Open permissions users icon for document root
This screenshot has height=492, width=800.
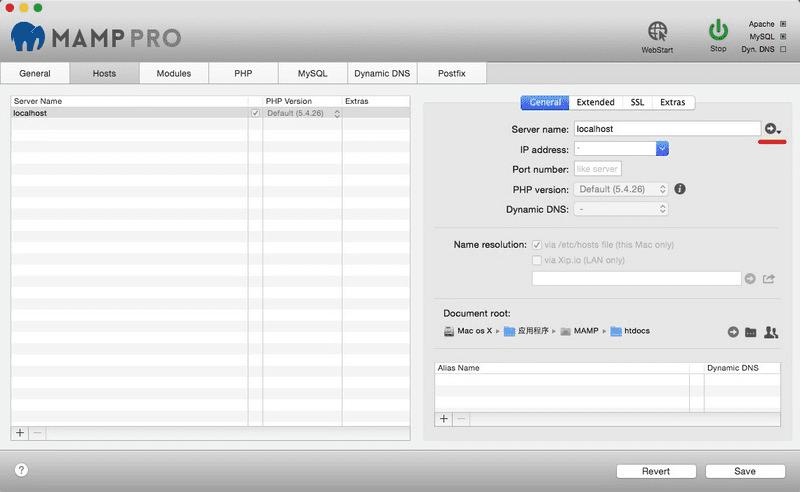(770, 332)
